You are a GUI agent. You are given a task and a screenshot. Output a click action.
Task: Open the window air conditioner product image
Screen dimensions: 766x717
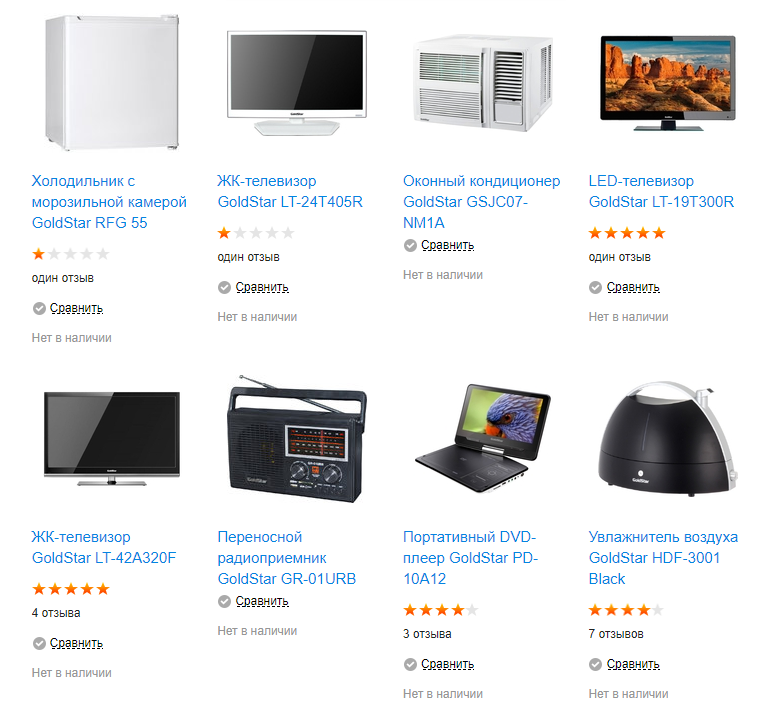483,83
